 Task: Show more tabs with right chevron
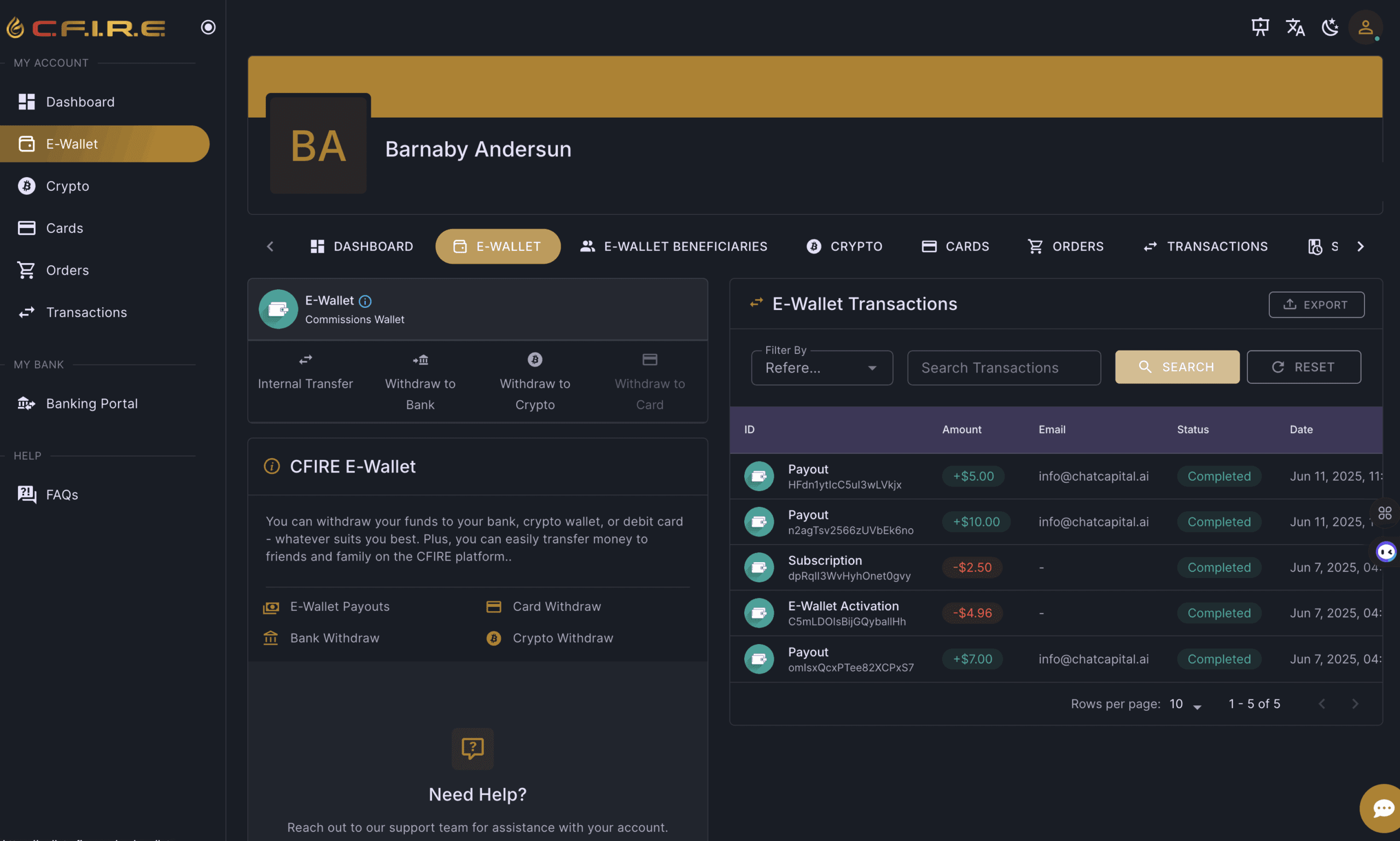(1360, 247)
